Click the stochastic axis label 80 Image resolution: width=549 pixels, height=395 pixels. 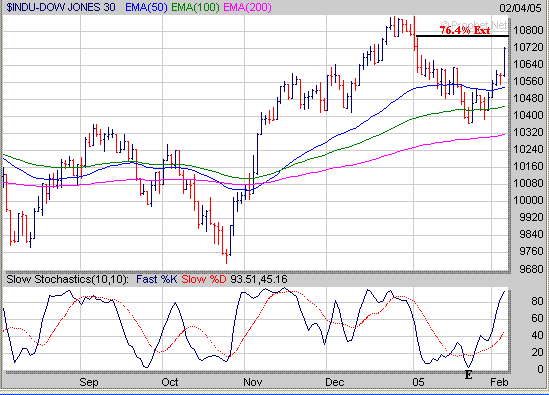537,301
